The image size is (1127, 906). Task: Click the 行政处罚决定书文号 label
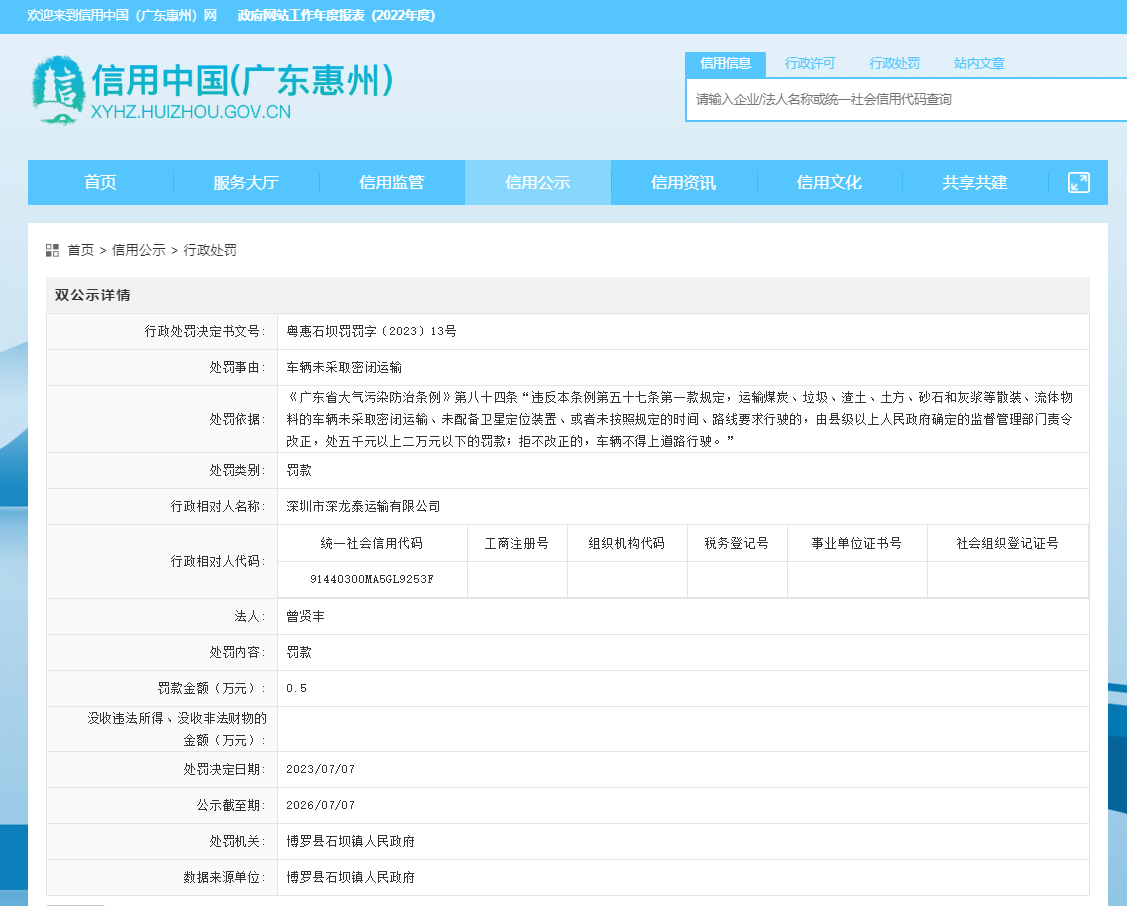tap(205, 331)
